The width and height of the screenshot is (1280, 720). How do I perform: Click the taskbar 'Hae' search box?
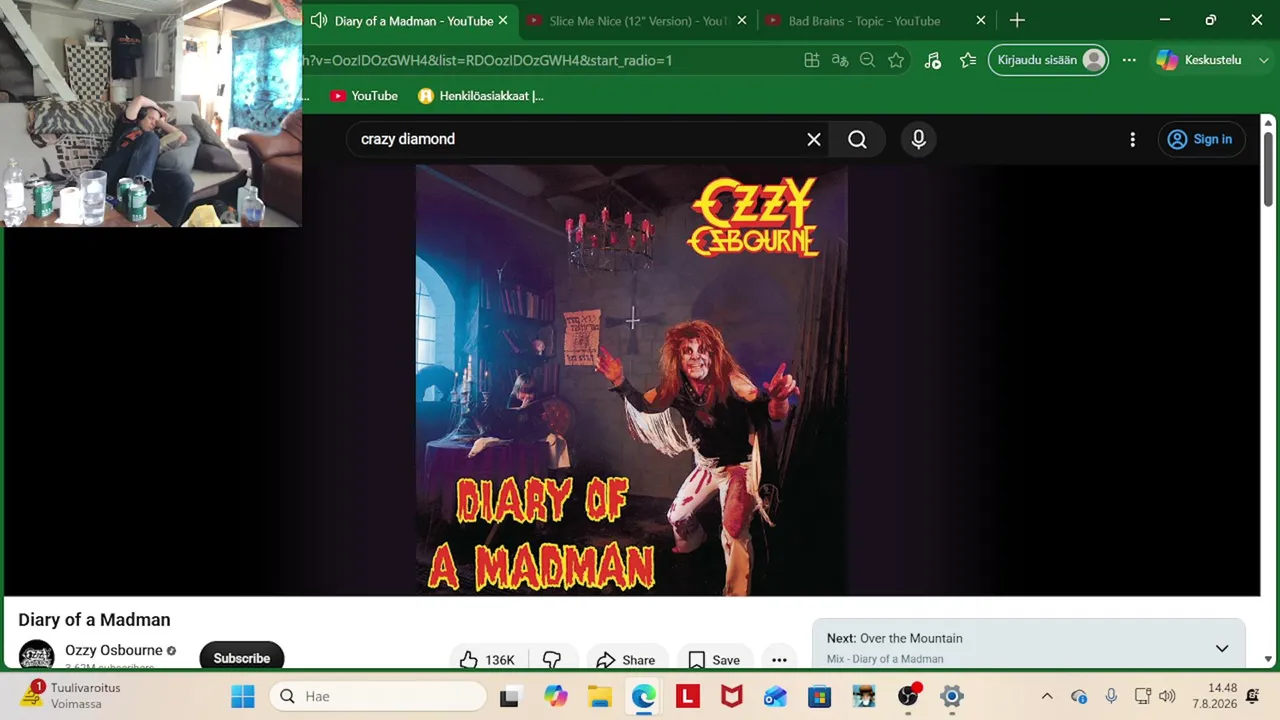pos(378,696)
